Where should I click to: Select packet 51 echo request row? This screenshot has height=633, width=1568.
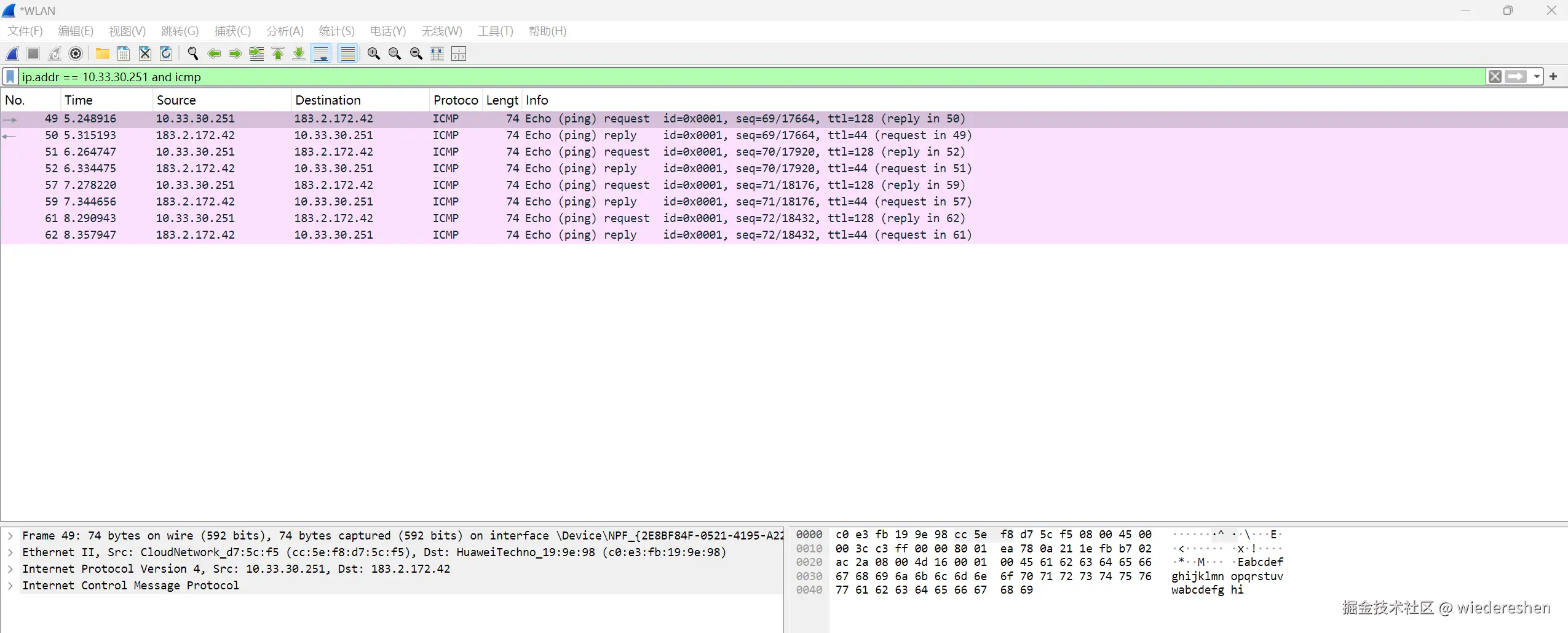click(x=784, y=152)
